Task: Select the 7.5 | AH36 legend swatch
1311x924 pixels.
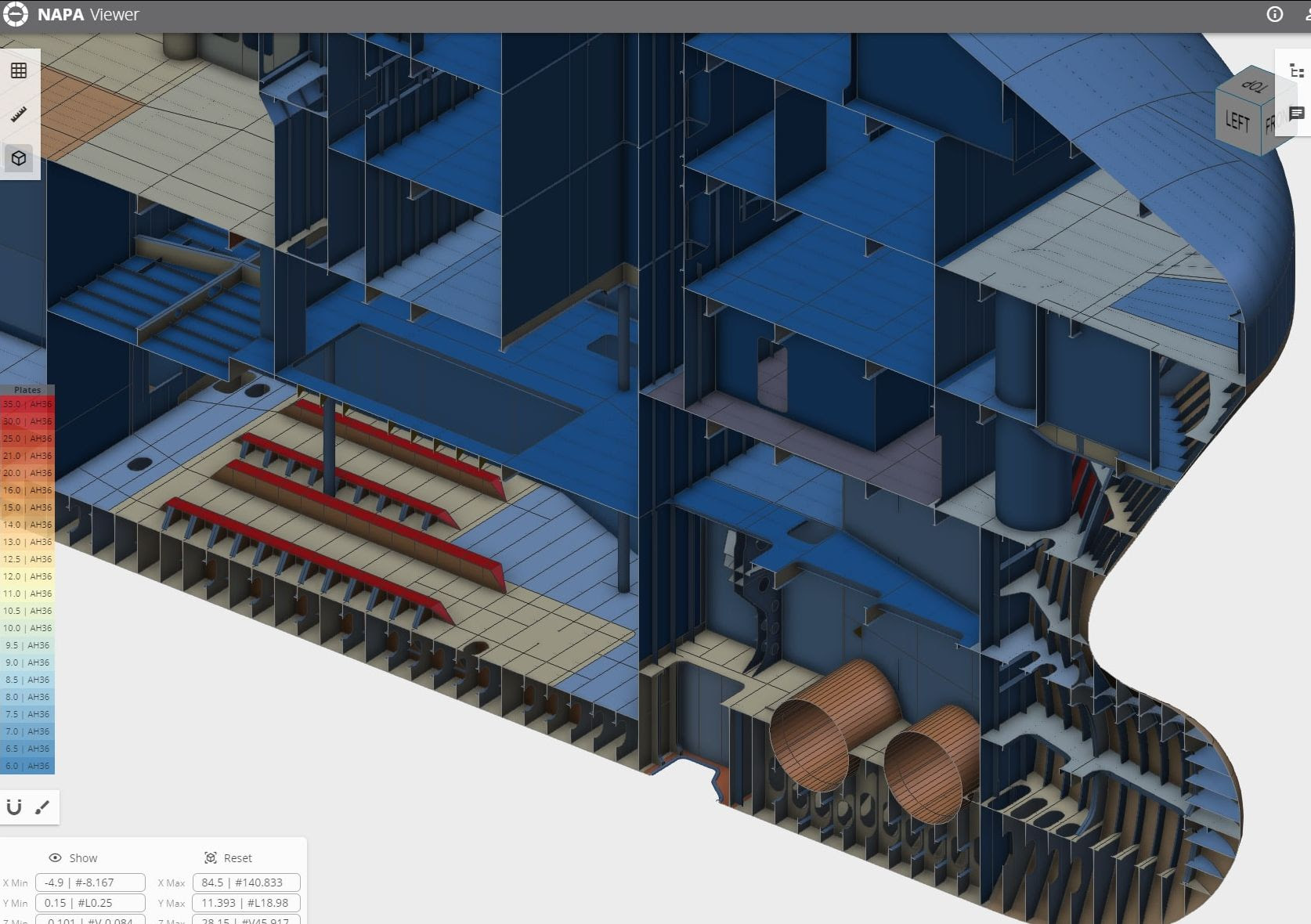Action: (x=27, y=714)
